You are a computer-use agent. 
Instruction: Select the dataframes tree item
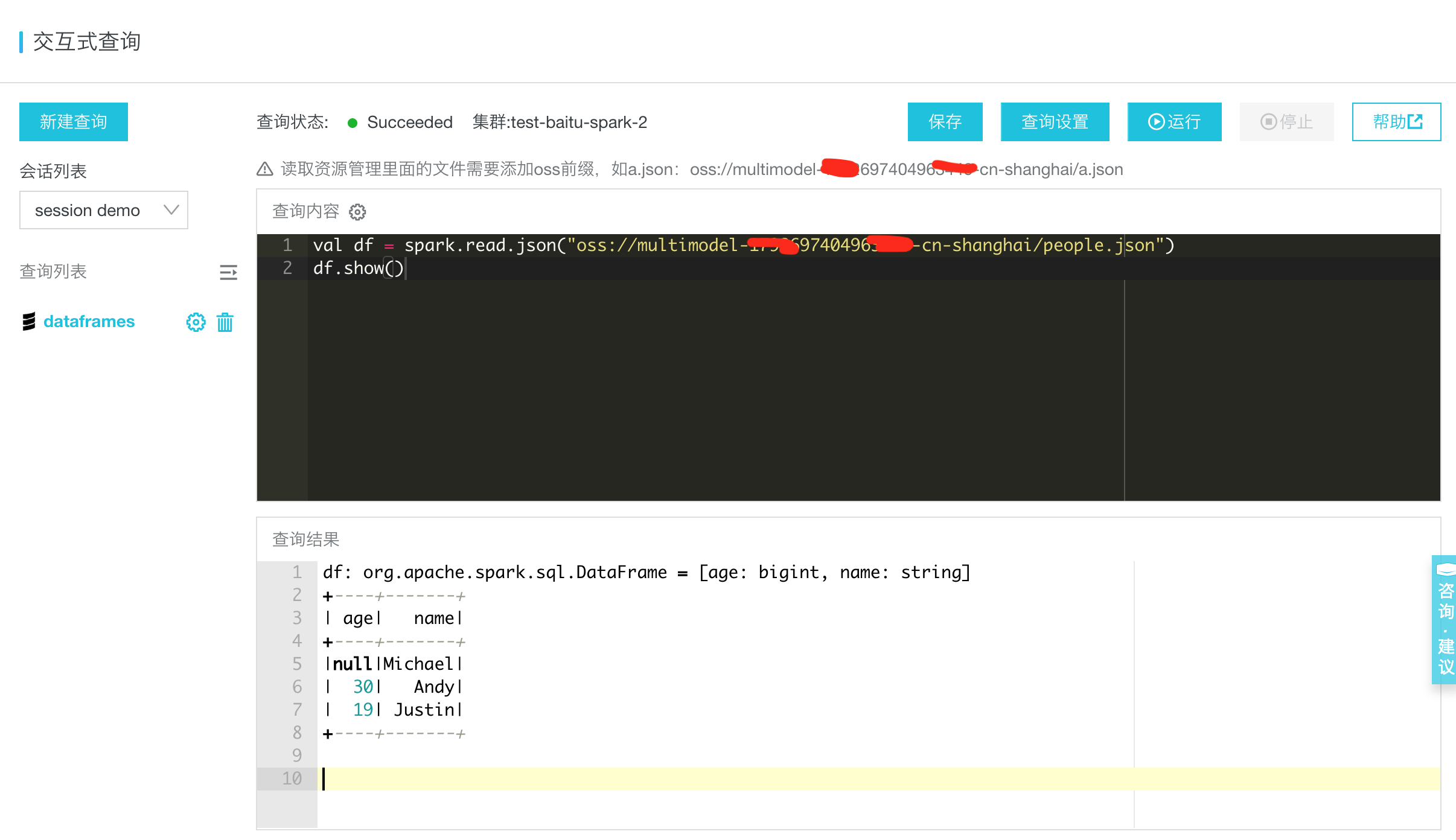89,321
